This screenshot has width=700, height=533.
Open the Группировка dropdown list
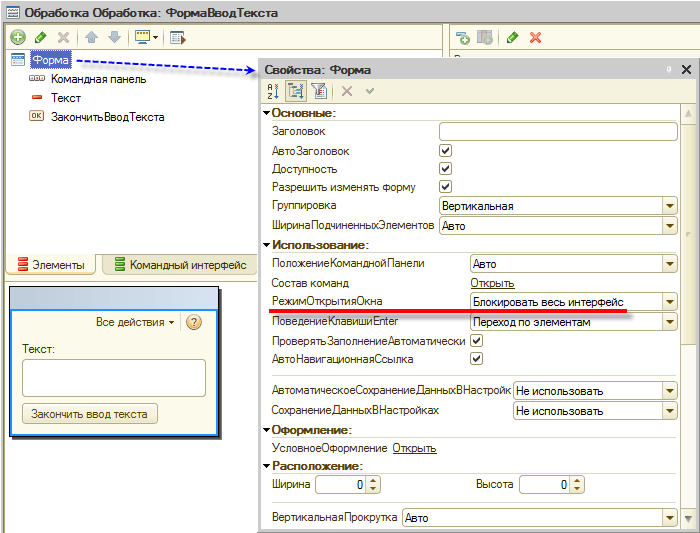coord(669,206)
